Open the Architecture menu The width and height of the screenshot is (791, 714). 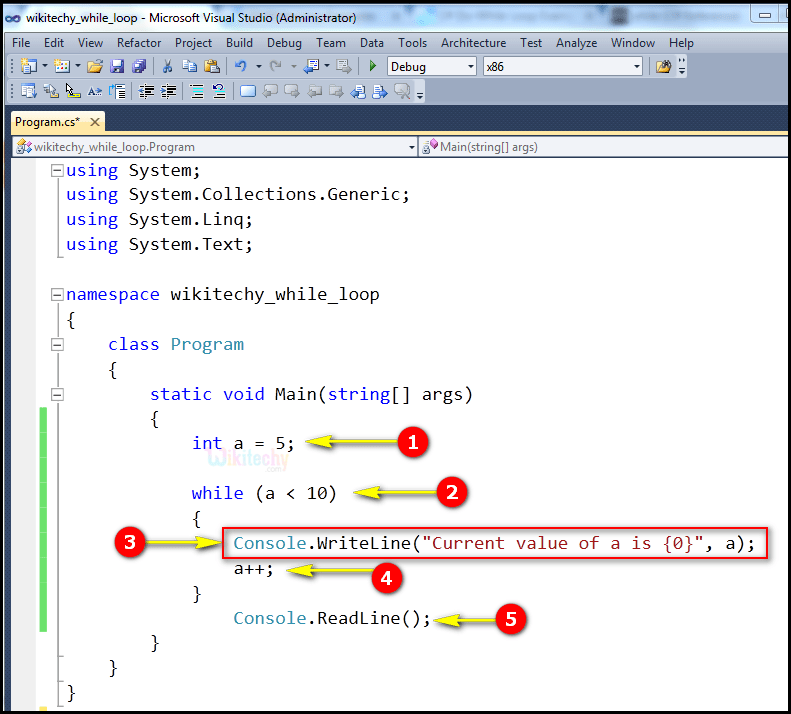[x=474, y=43]
